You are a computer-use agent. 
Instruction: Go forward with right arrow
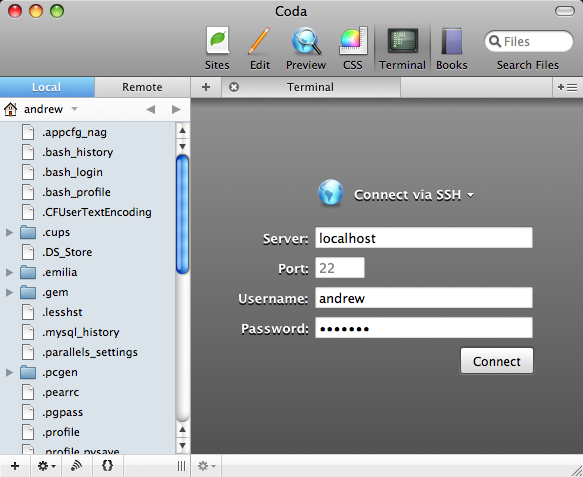[x=176, y=109]
